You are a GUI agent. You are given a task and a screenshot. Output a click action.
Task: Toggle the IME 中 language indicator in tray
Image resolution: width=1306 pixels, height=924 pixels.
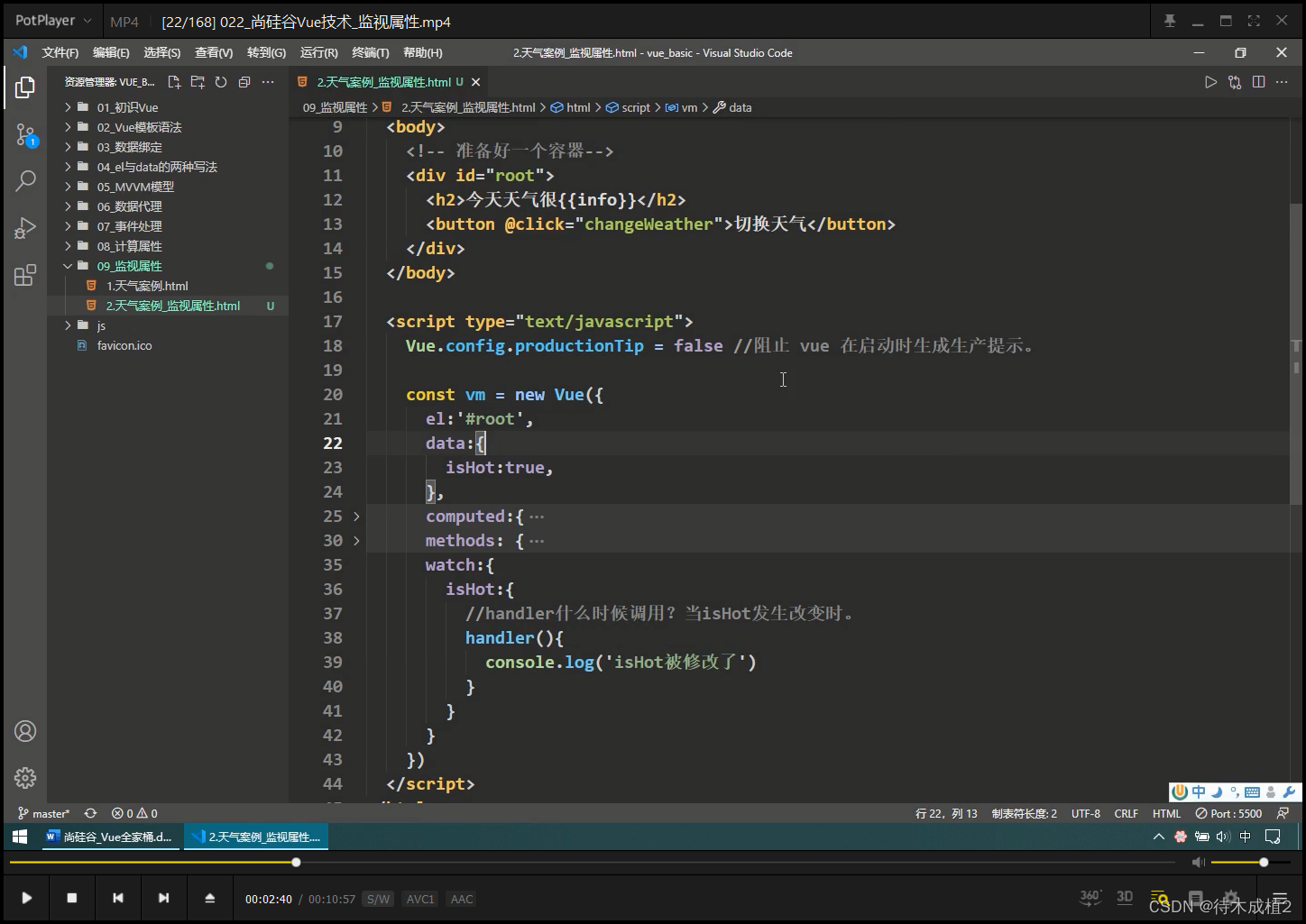pyautogui.click(x=1246, y=837)
